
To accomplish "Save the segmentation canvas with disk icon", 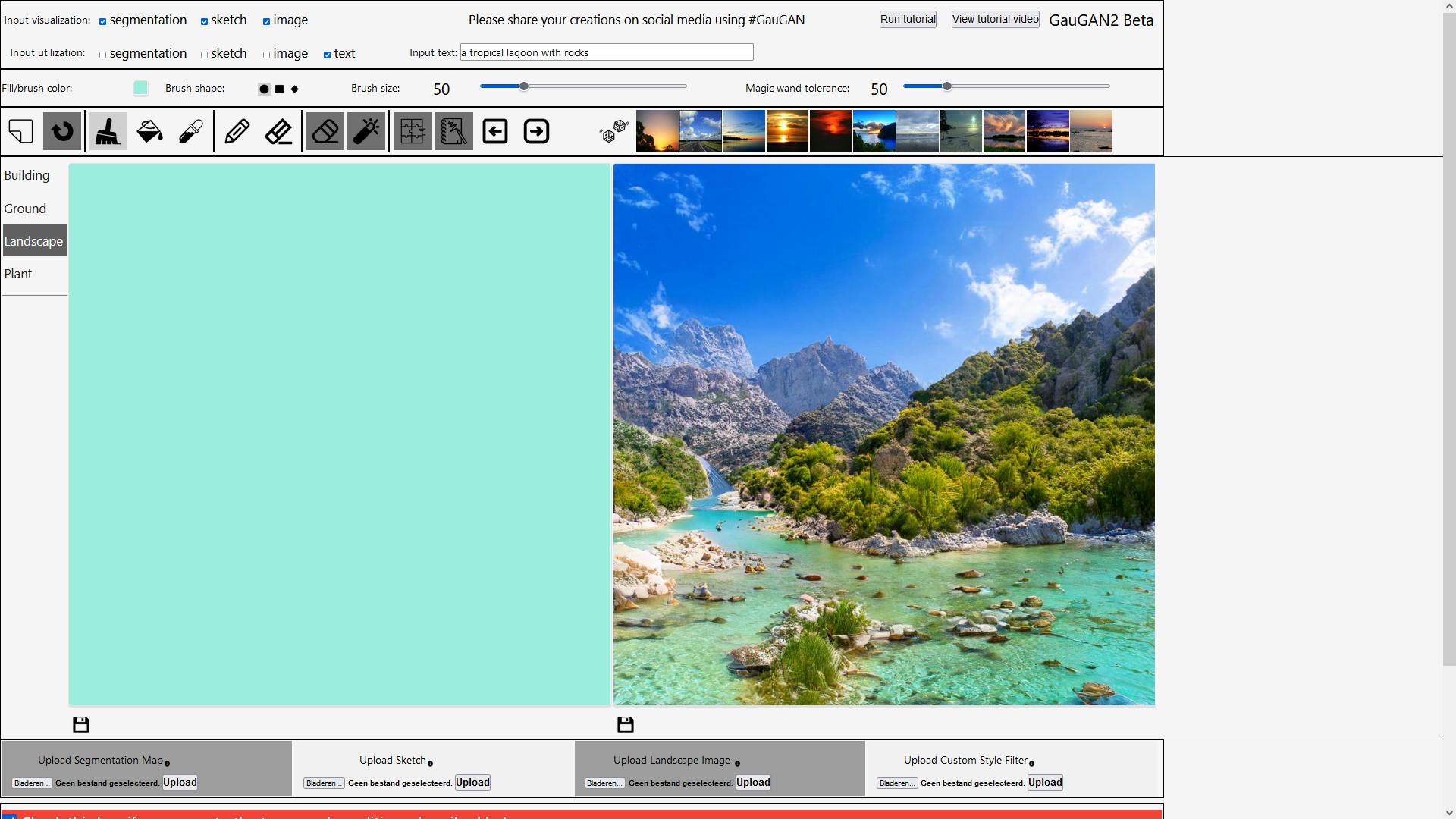I will pyautogui.click(x=81, y=725).
